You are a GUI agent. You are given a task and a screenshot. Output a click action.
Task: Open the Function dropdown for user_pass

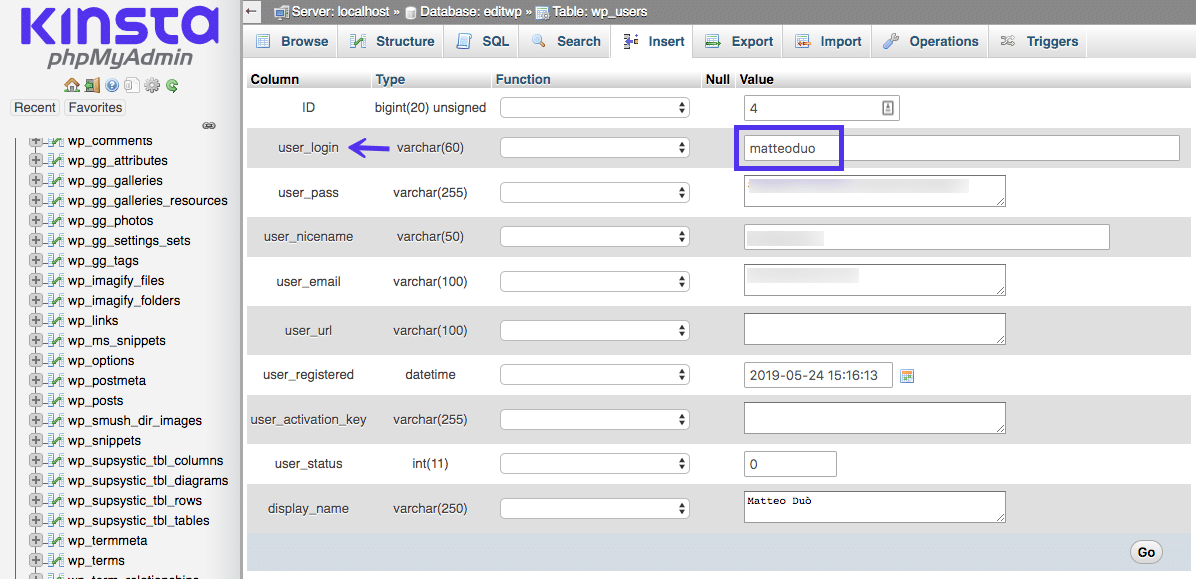pos(594,192)
